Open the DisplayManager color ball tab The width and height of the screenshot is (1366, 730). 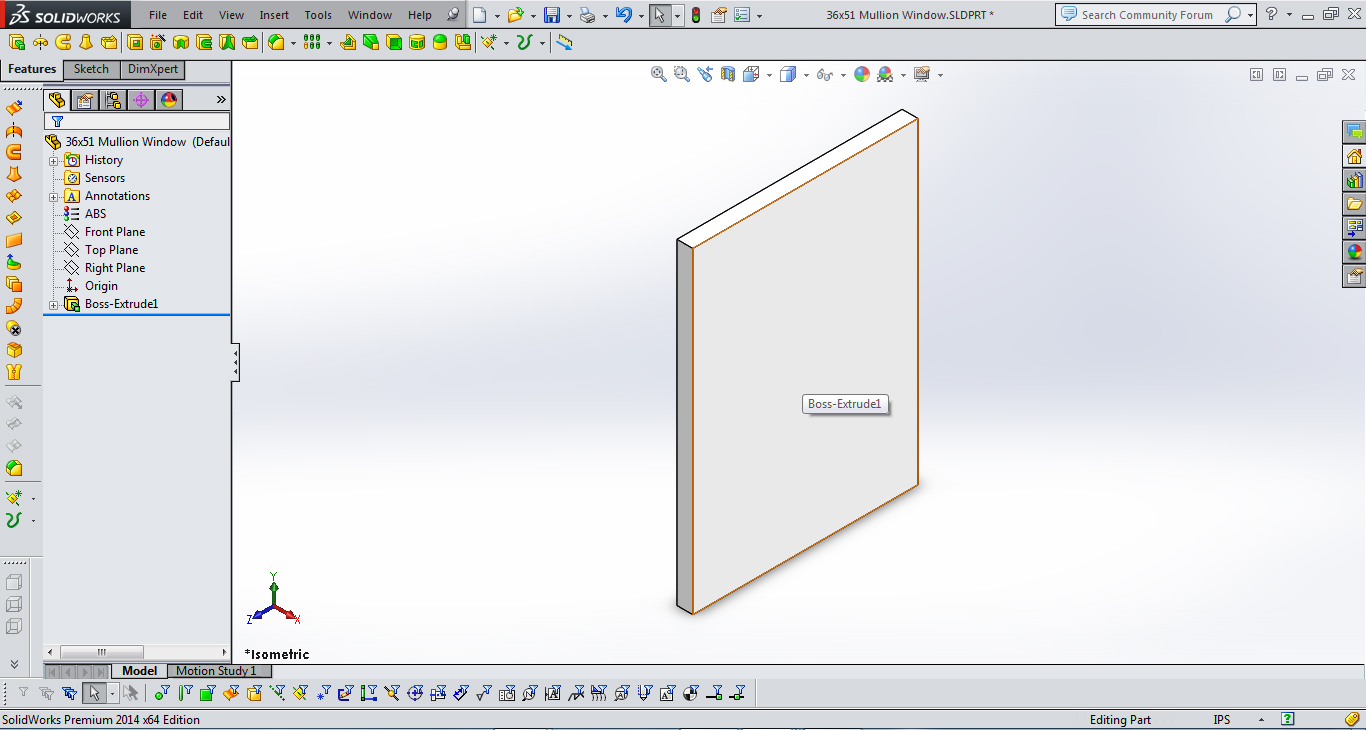click(x=169, y=100)
